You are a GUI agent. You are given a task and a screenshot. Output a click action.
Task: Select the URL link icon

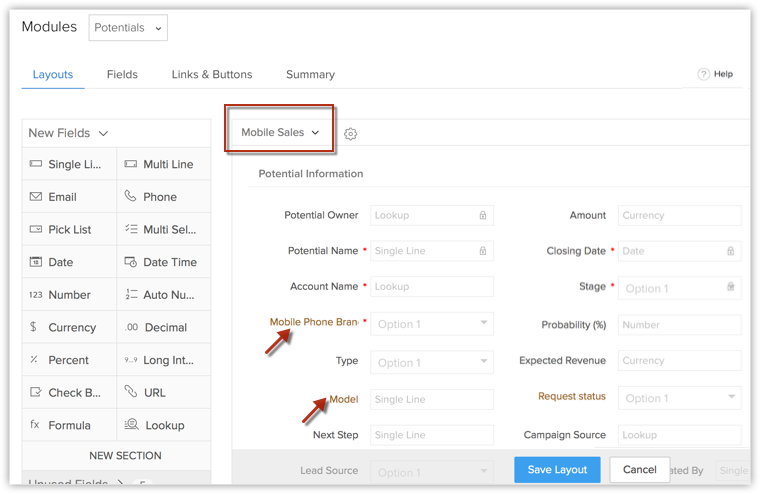pyautogui.click(x=131, y=392)
